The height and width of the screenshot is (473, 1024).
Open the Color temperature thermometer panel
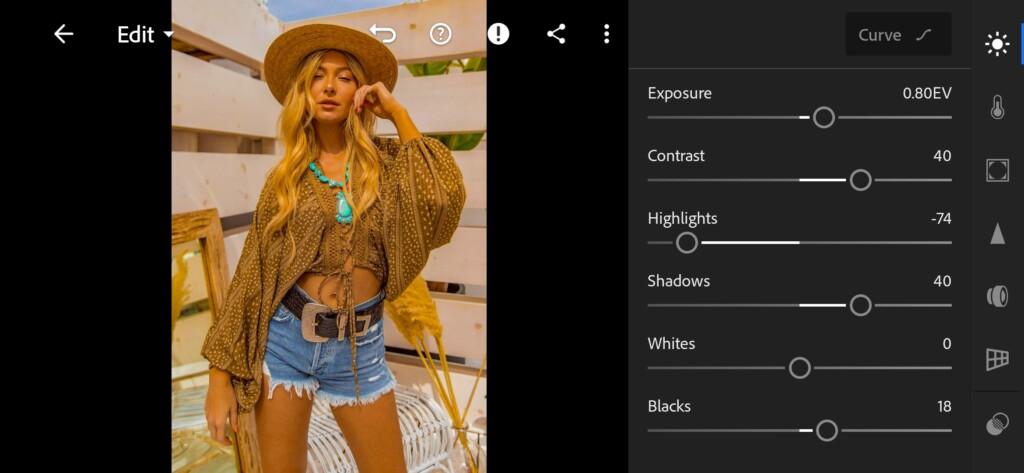[x=997, y=107]
